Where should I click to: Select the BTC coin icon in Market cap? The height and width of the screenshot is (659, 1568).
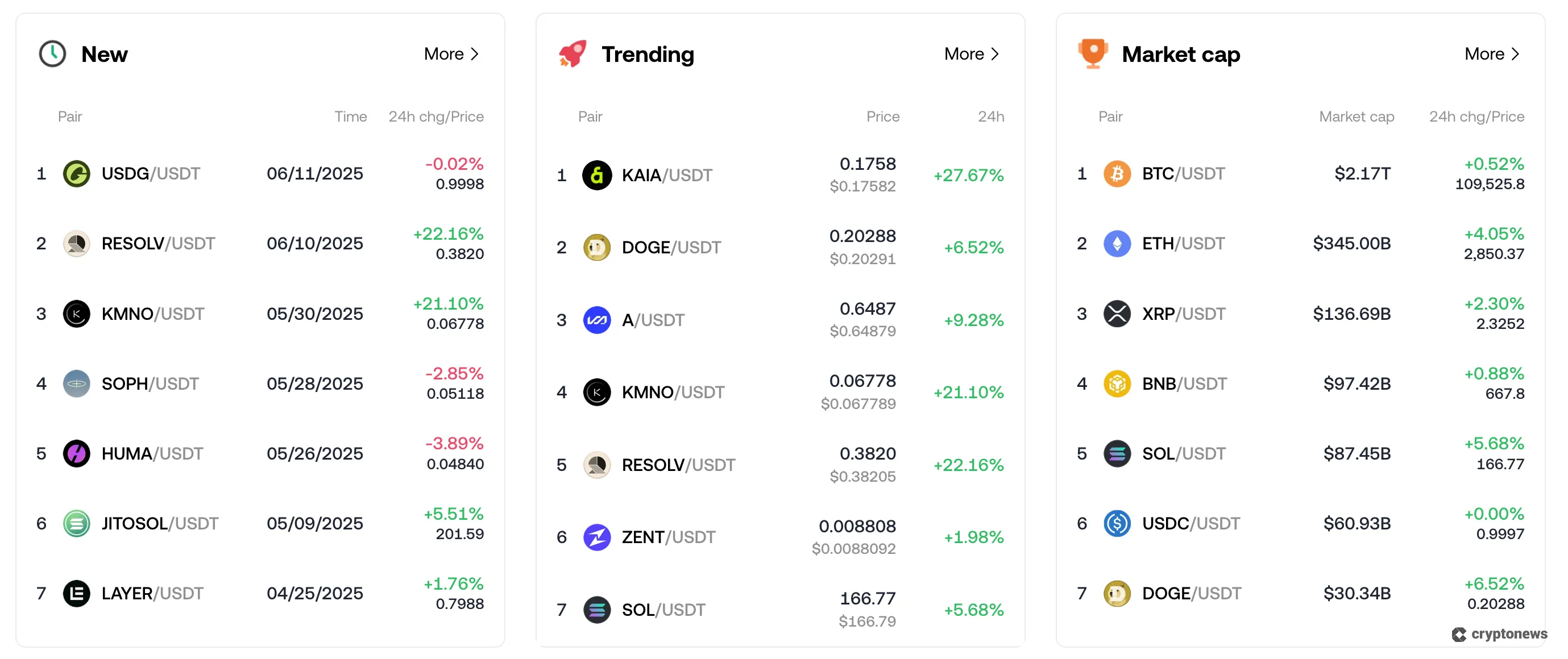click(x=1117, y=173)
